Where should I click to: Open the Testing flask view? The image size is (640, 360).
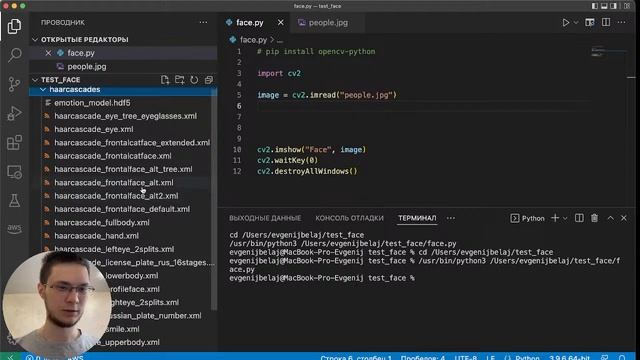pos(14,200)
